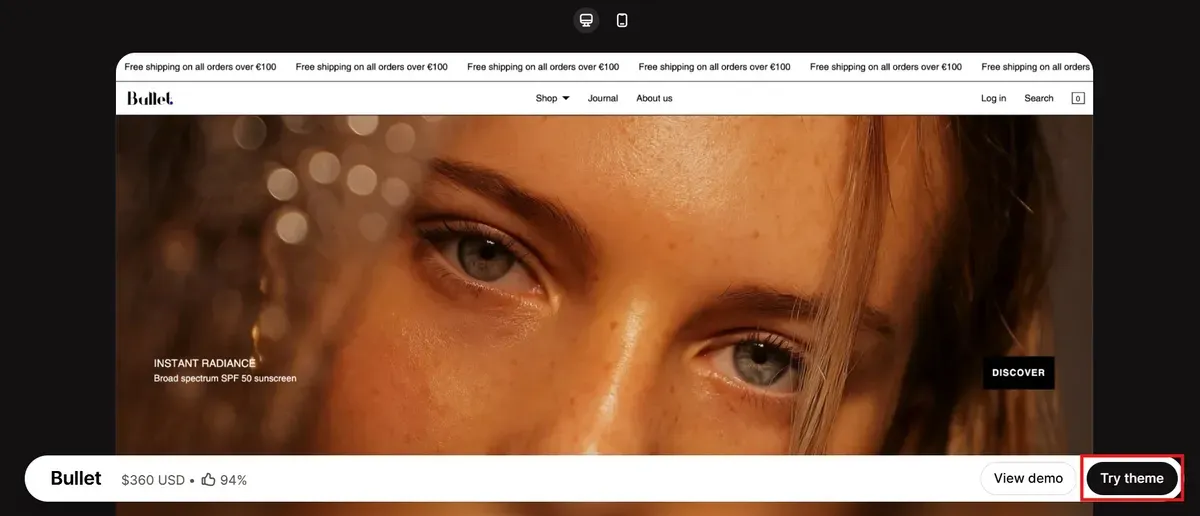Open the cart icon showing 0
The width and height of the screenshot is (1200, 516).
pos(1078,98)
